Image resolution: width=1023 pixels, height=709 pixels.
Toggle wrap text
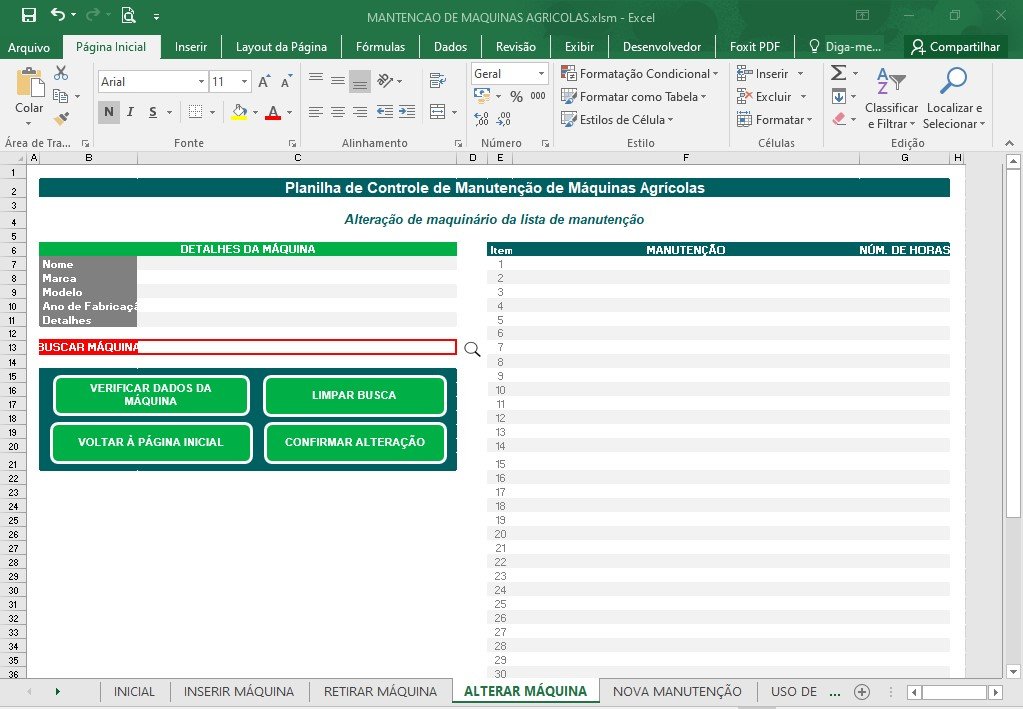tap(438, 80)
